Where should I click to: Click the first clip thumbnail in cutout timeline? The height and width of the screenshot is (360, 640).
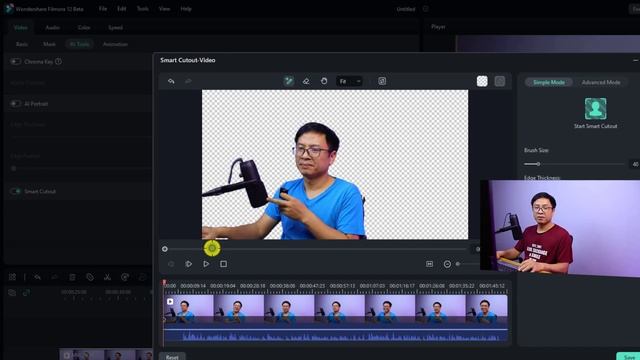coord(189,309)
